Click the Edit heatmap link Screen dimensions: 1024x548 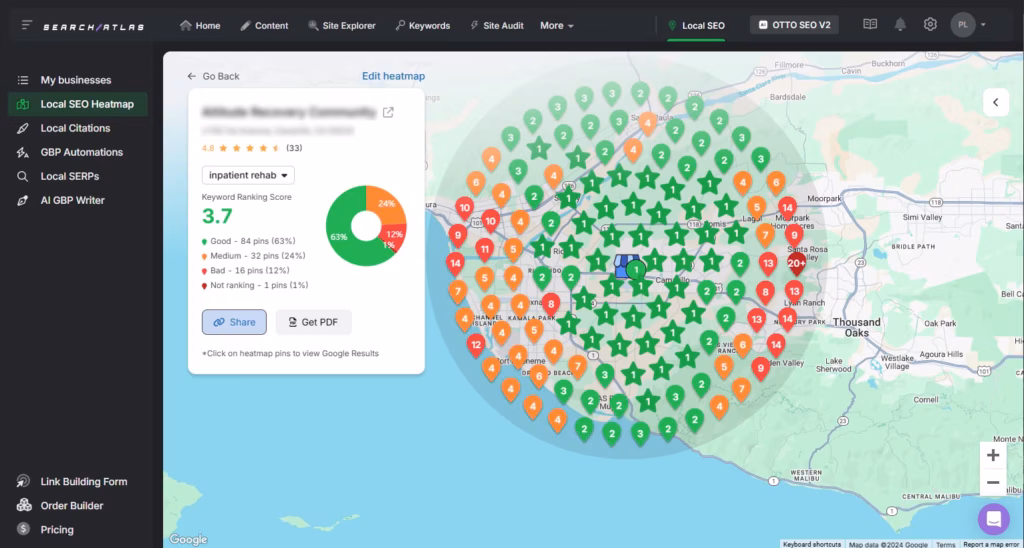click(x=393, y=76)
